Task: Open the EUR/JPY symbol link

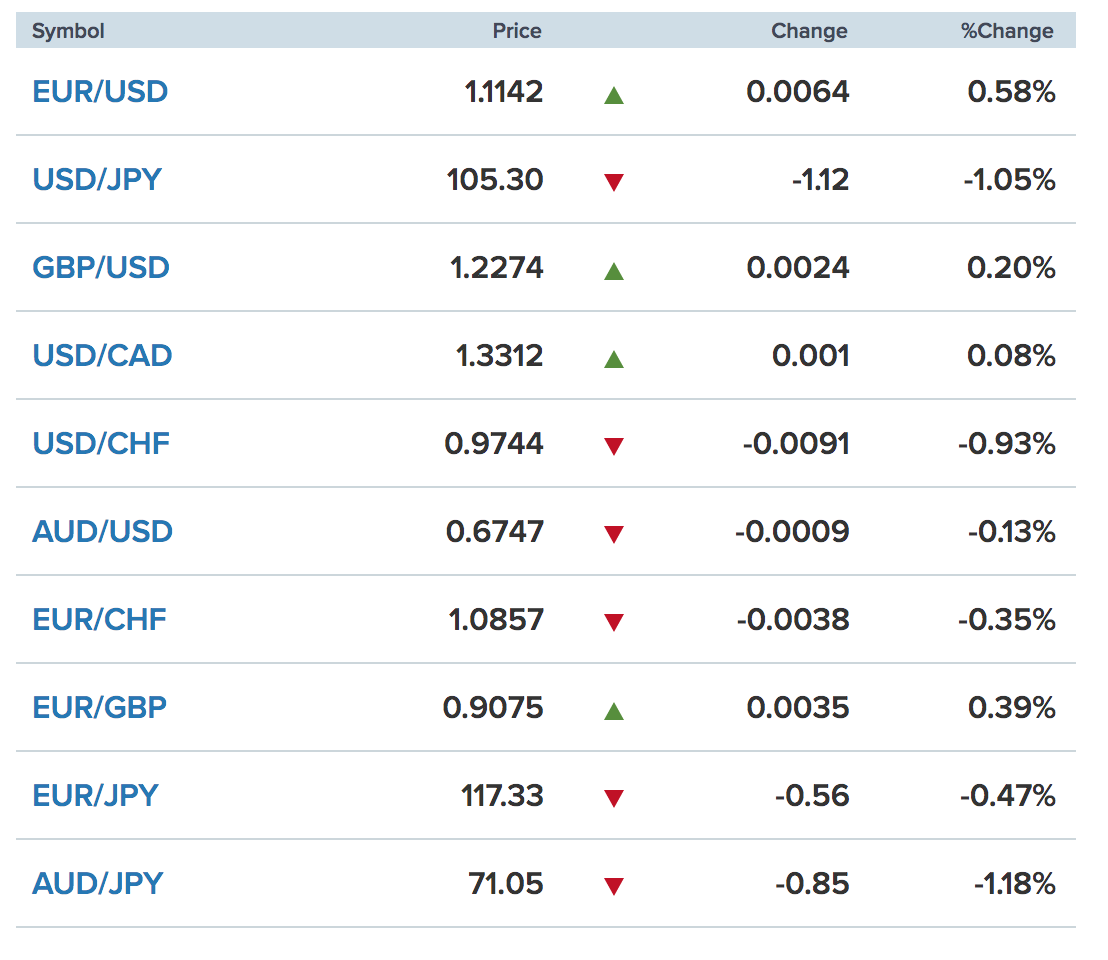Action: click(x=95, y=795)
